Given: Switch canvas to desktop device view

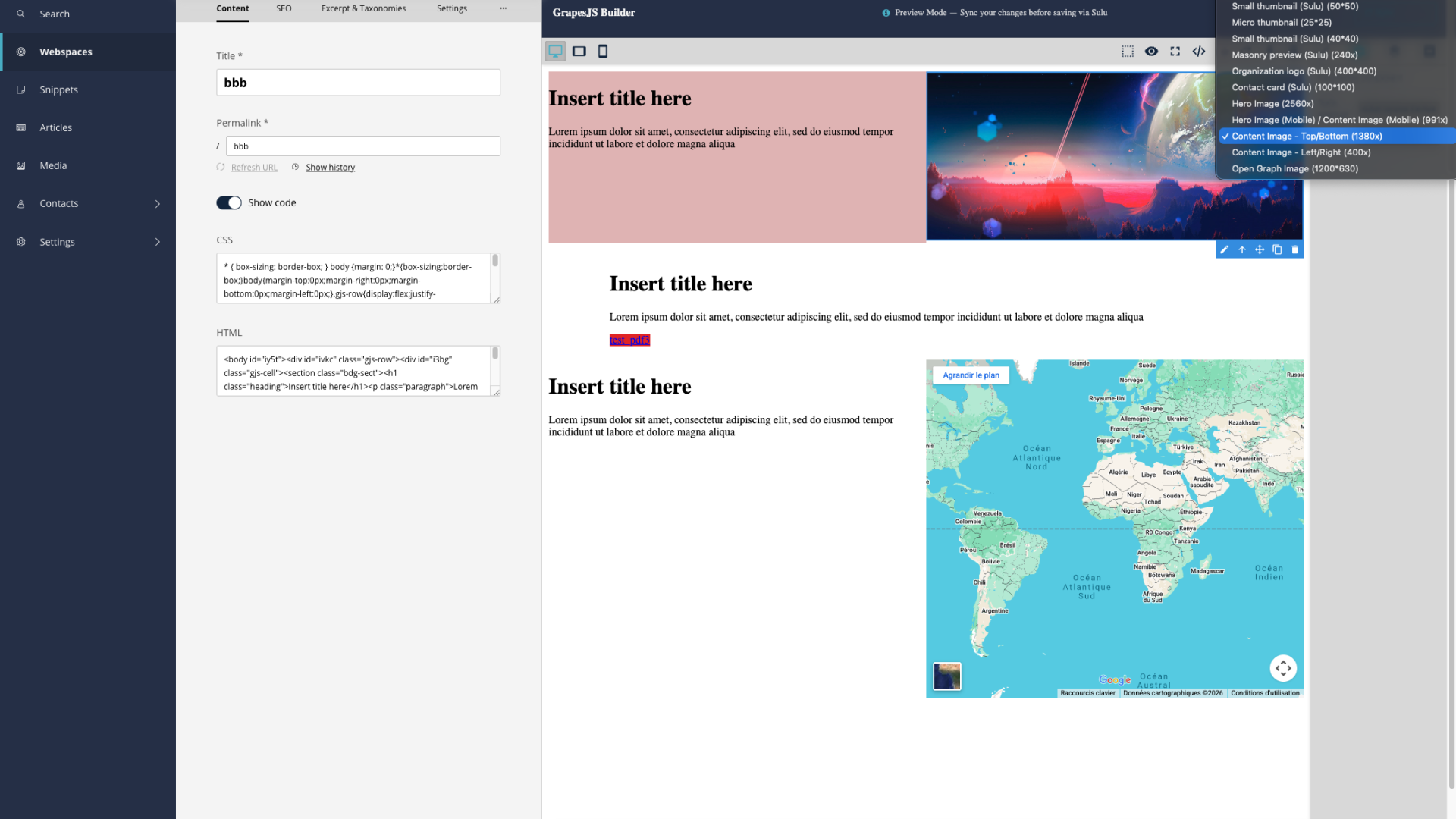Looking at the screenshot, I should pos(555,52).
